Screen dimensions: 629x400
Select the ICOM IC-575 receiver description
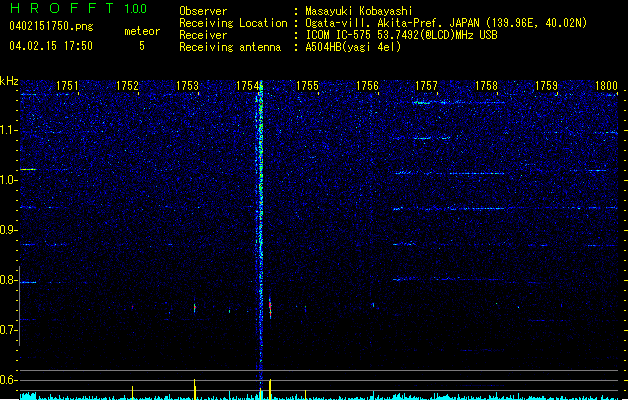[402, 35]
